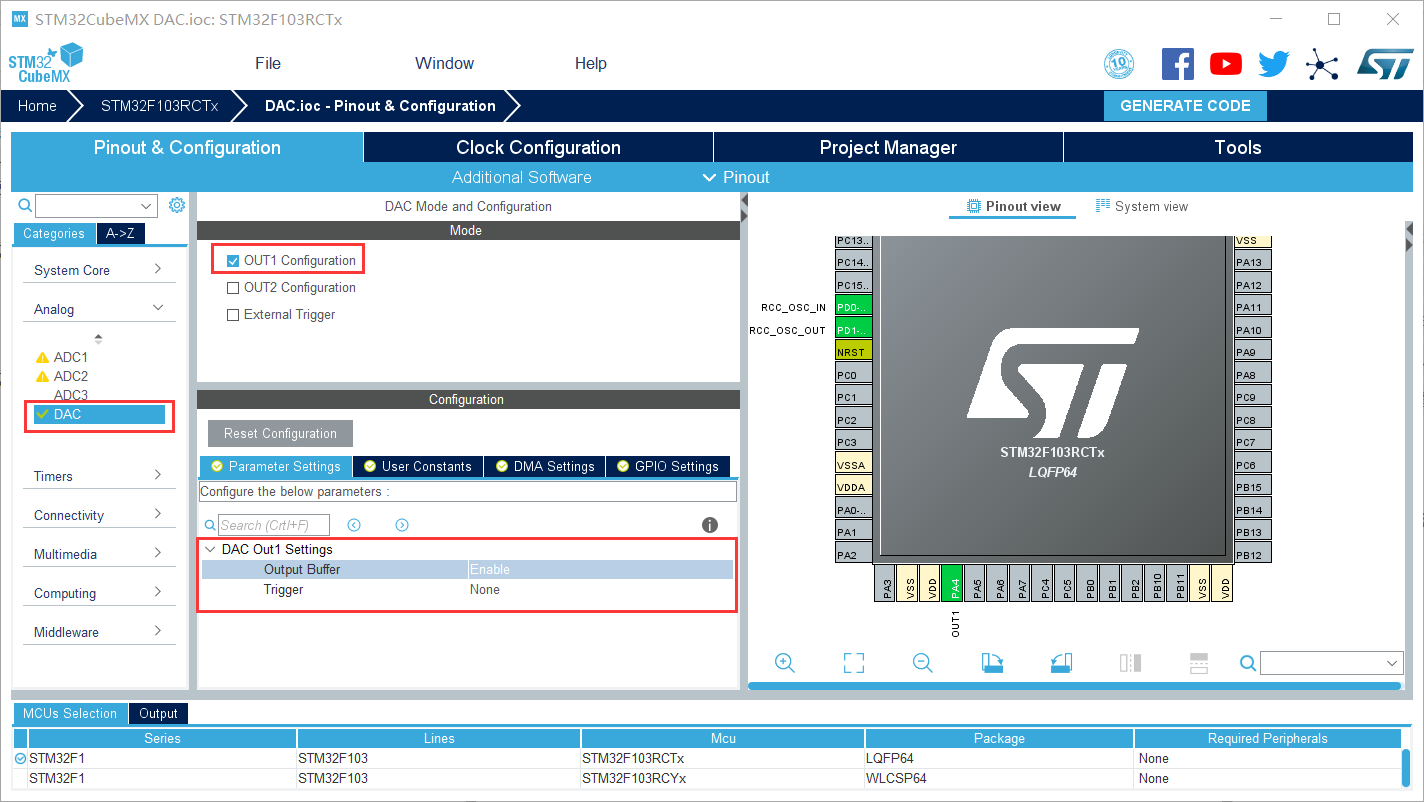Rotate the chip counter-clockwise
Viewport: 1424px width, 802px height.
click(x=1061, y=663)
